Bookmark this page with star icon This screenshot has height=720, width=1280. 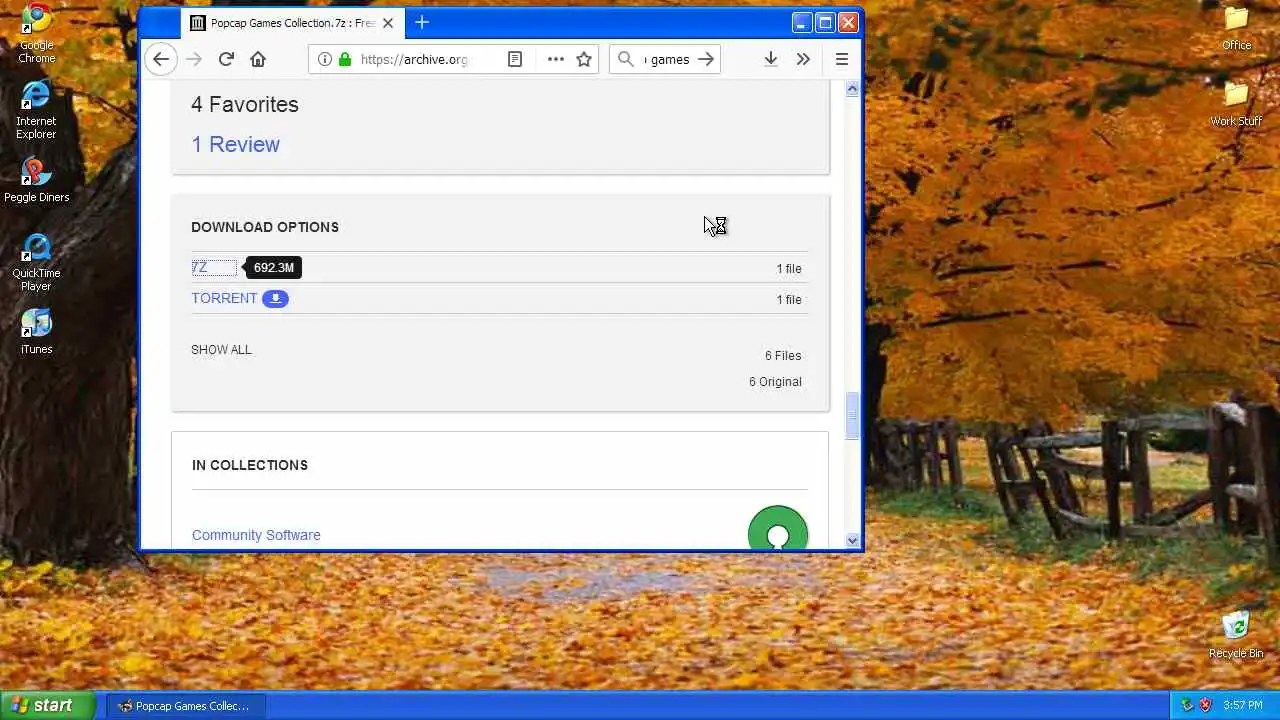584,59
